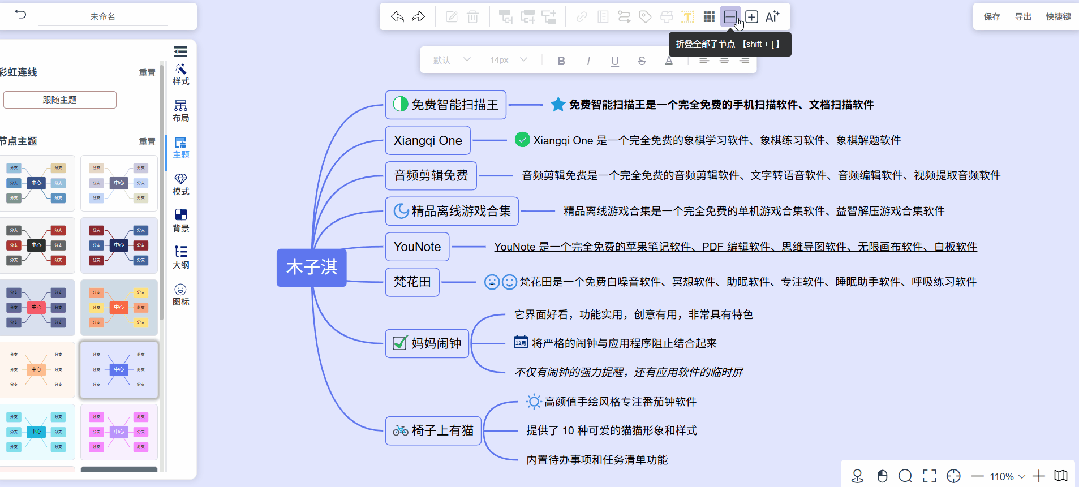
Task: Zoom in with plus button
Action: pos(1039,475)
